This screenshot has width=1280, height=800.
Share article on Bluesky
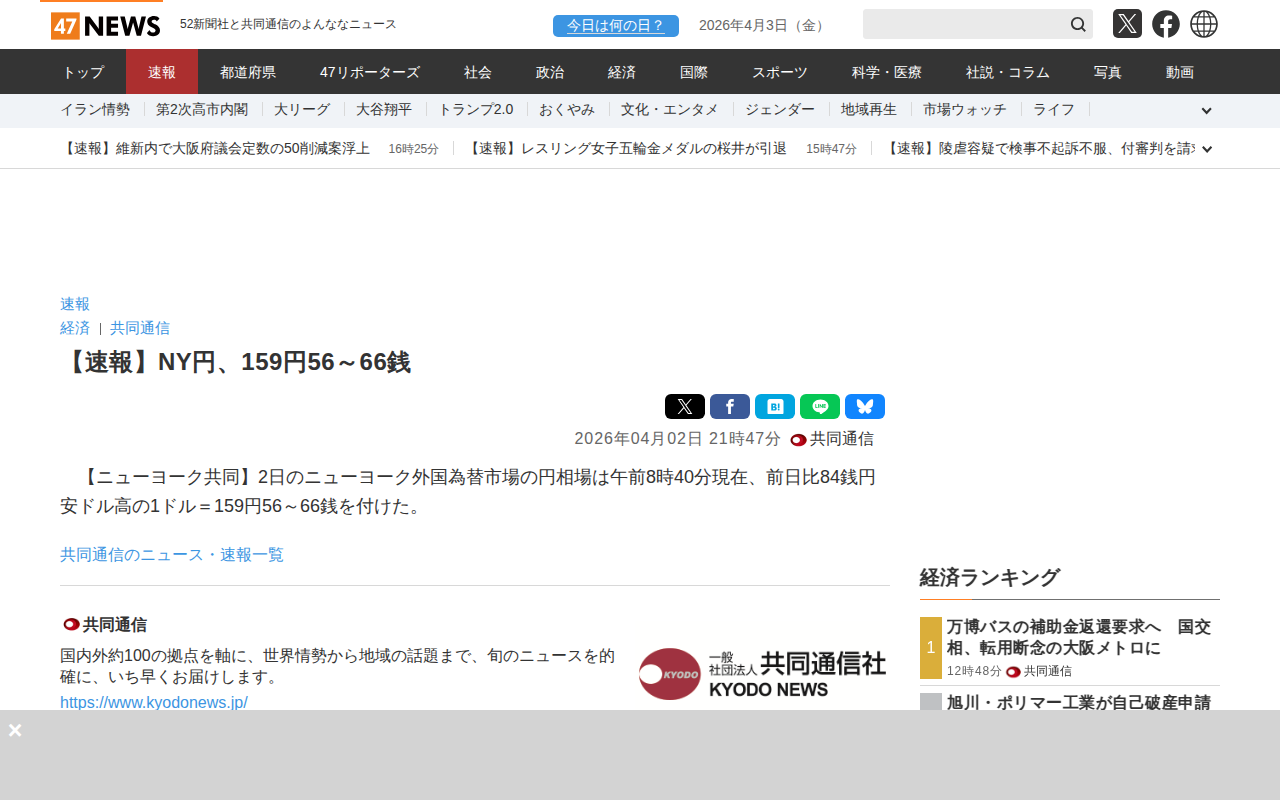[864, 407]
